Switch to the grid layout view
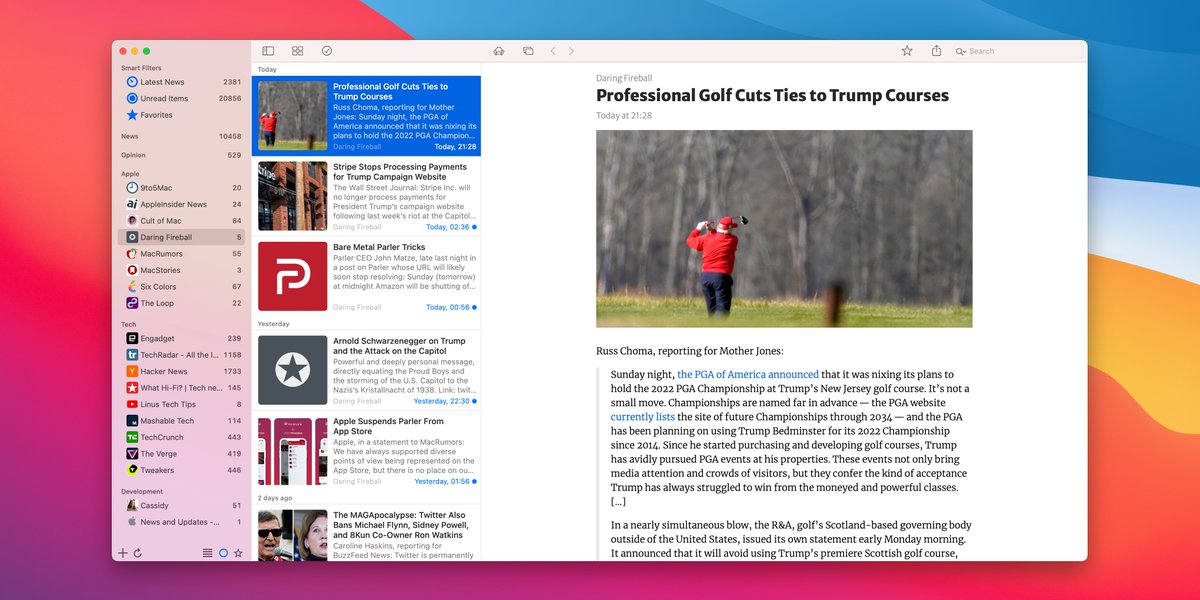 (x=297, y=51)
